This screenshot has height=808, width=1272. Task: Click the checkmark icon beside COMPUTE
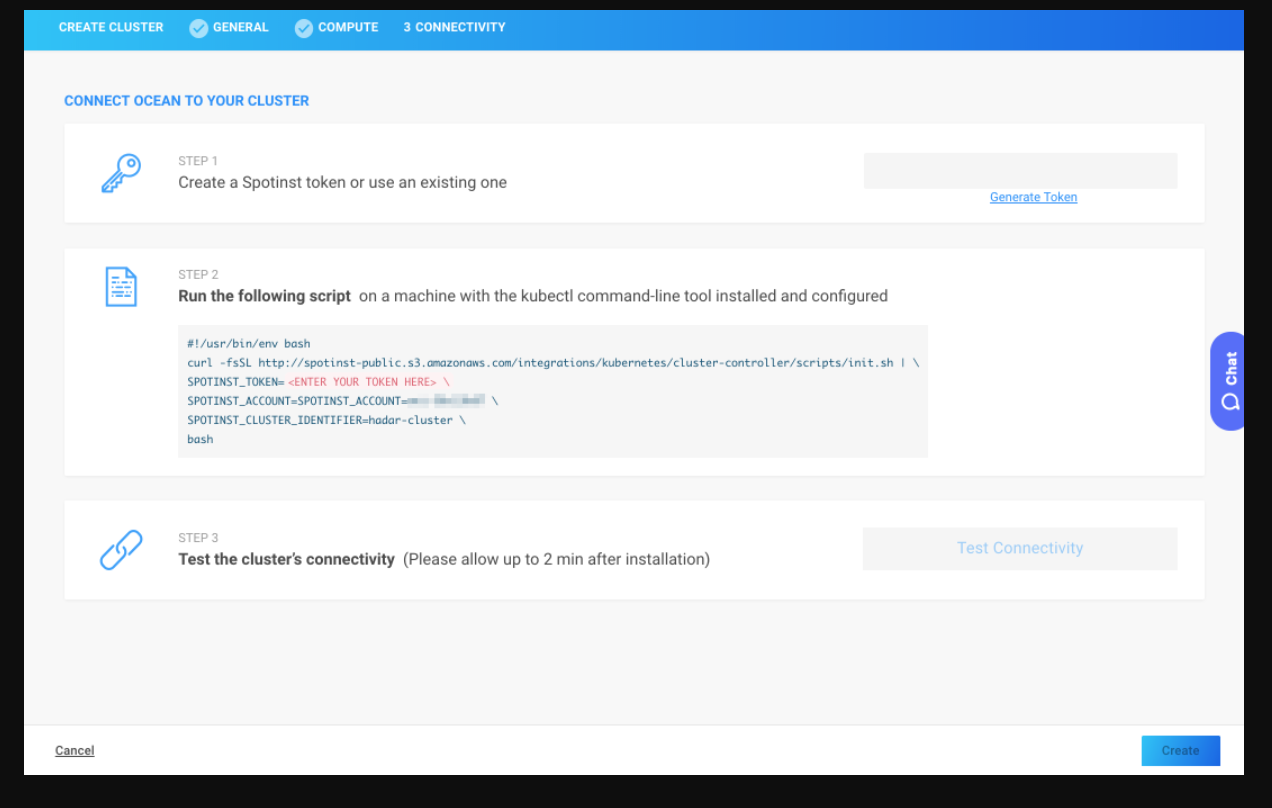[x=304, y=28]
